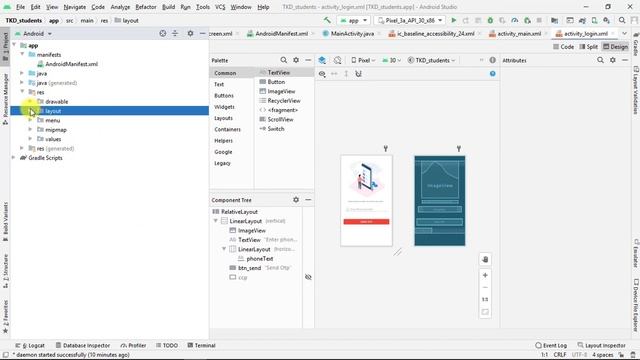Toggle view options eye icon in design toolbar
640x360 pixels.
(322, 74)
